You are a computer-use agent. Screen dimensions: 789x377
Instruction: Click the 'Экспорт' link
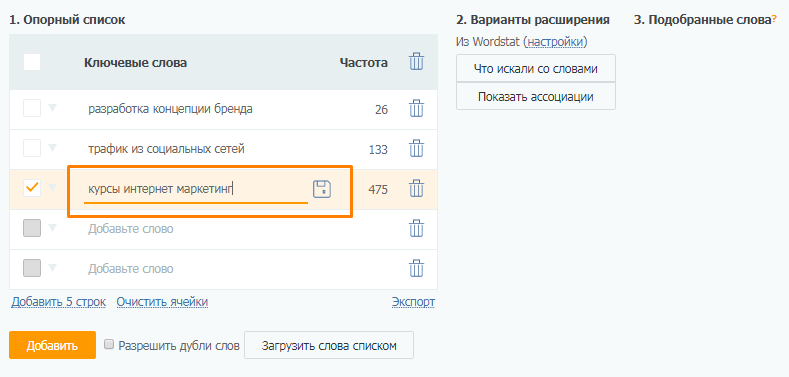[x=413, y=302]
